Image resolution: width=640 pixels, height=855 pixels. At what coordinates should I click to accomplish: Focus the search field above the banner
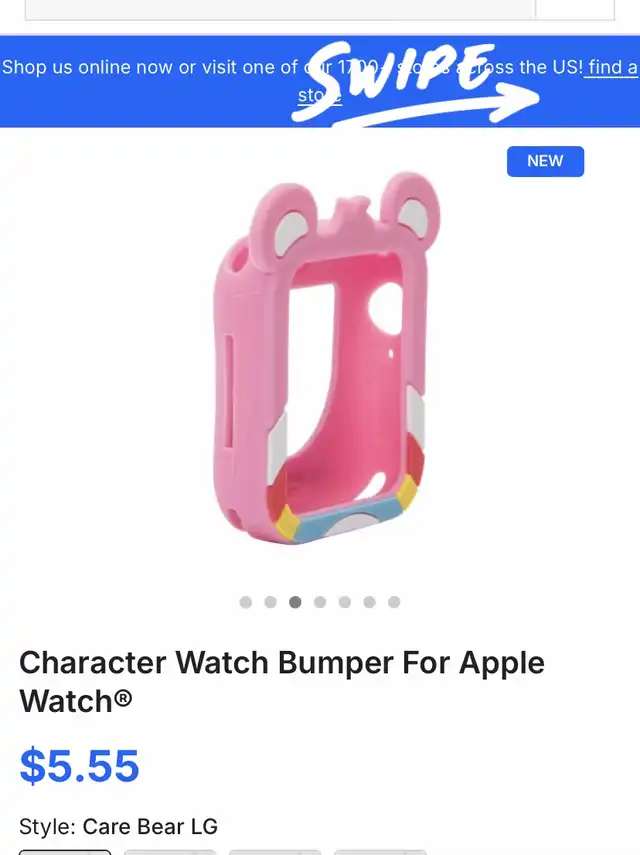click(x=280, y=10)
